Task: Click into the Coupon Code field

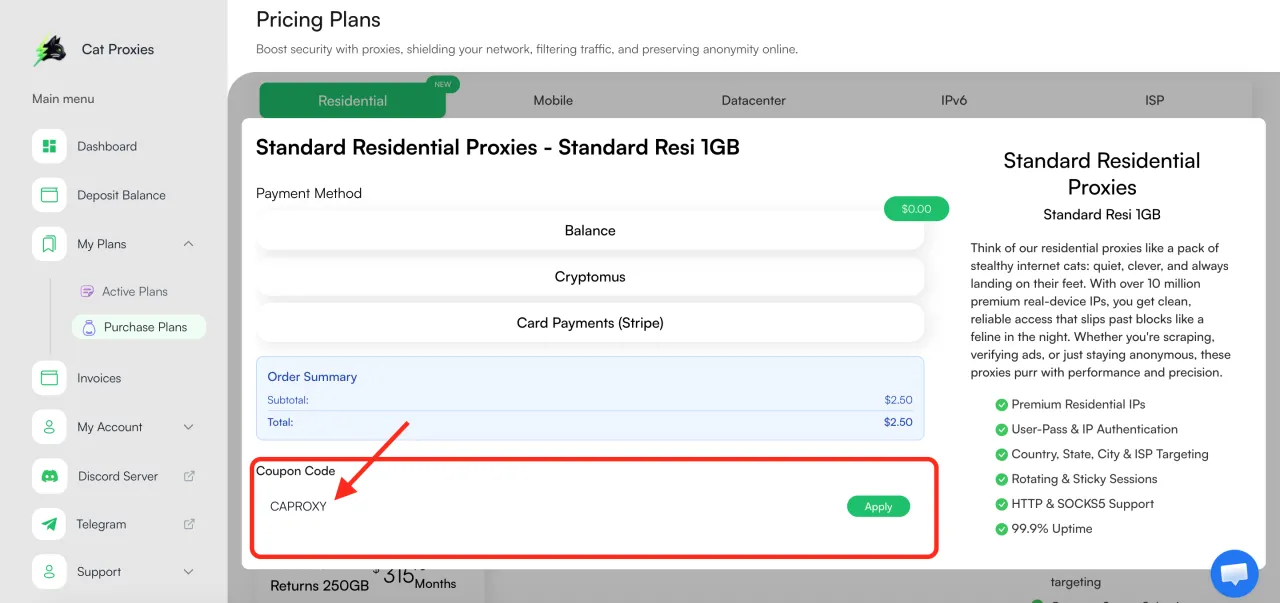Action: (550, 506)
